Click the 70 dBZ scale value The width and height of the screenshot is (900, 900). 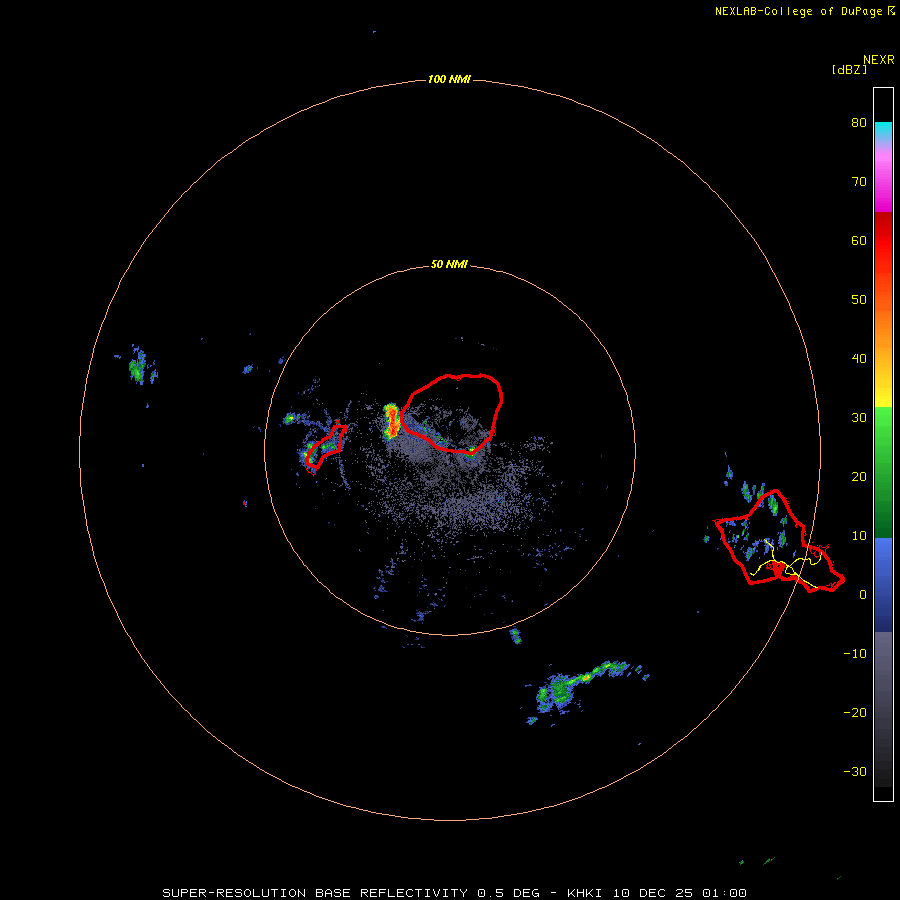859,181
